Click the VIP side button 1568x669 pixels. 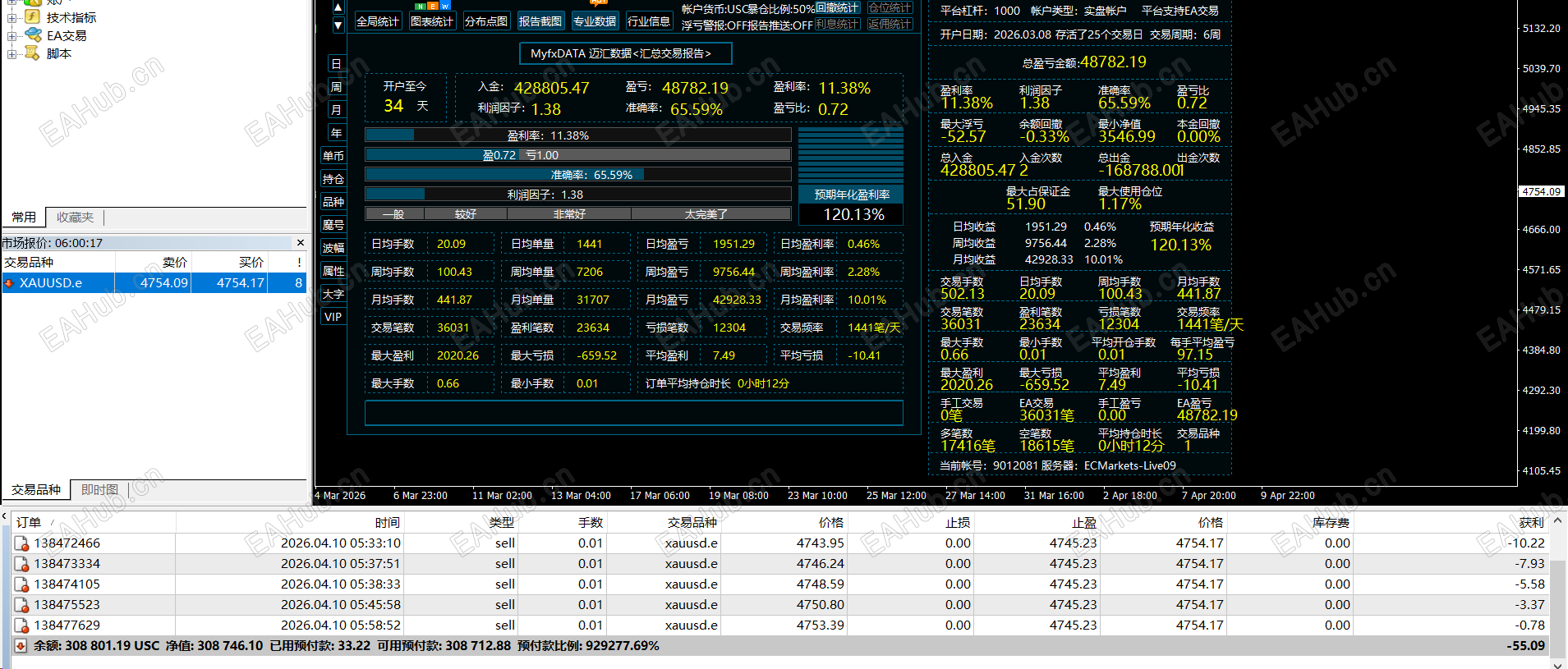click(x=333, y=317)
